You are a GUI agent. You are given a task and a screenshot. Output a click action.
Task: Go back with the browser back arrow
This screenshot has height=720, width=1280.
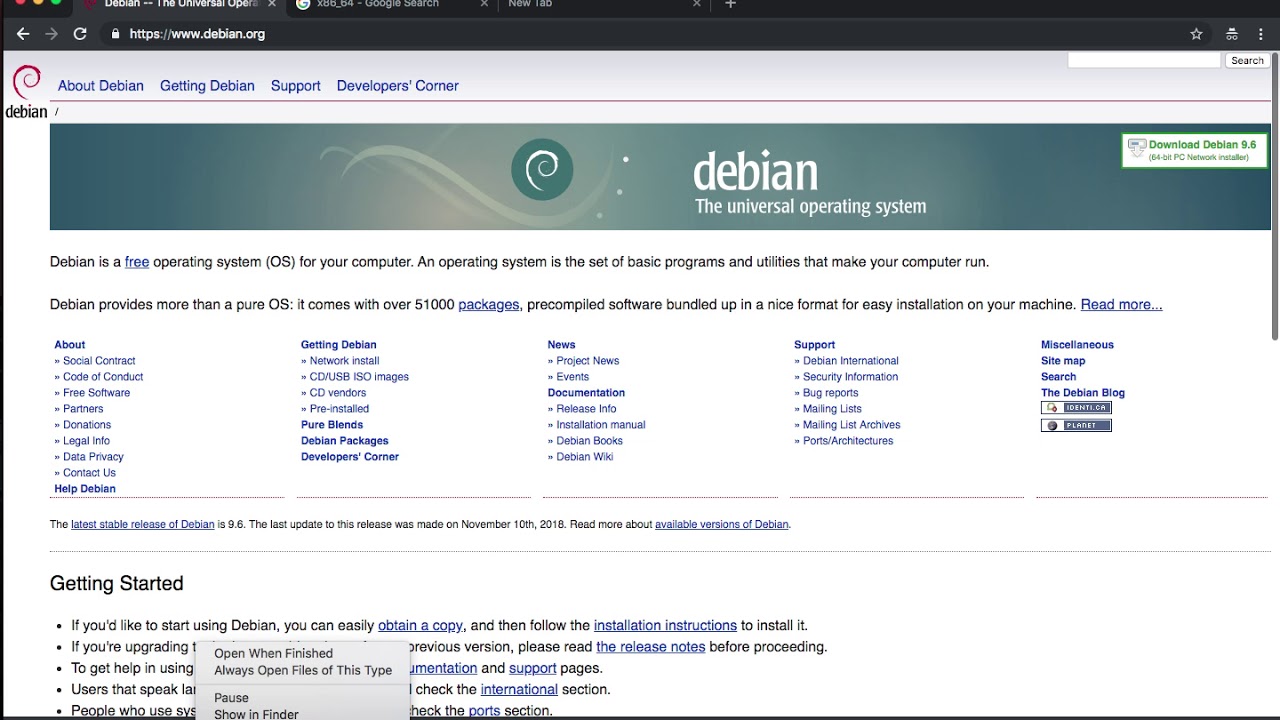pyautogui.click(x=23, y=34)
